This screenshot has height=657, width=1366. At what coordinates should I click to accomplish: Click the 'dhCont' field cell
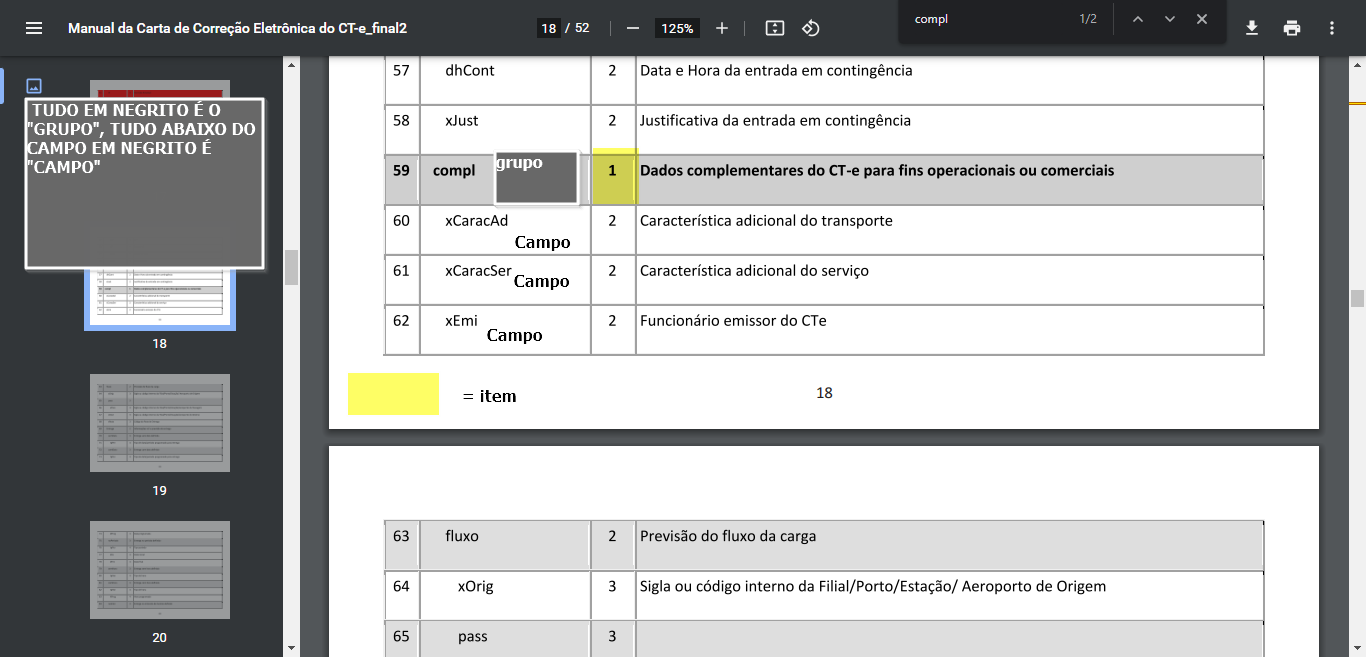click(505, 80)
